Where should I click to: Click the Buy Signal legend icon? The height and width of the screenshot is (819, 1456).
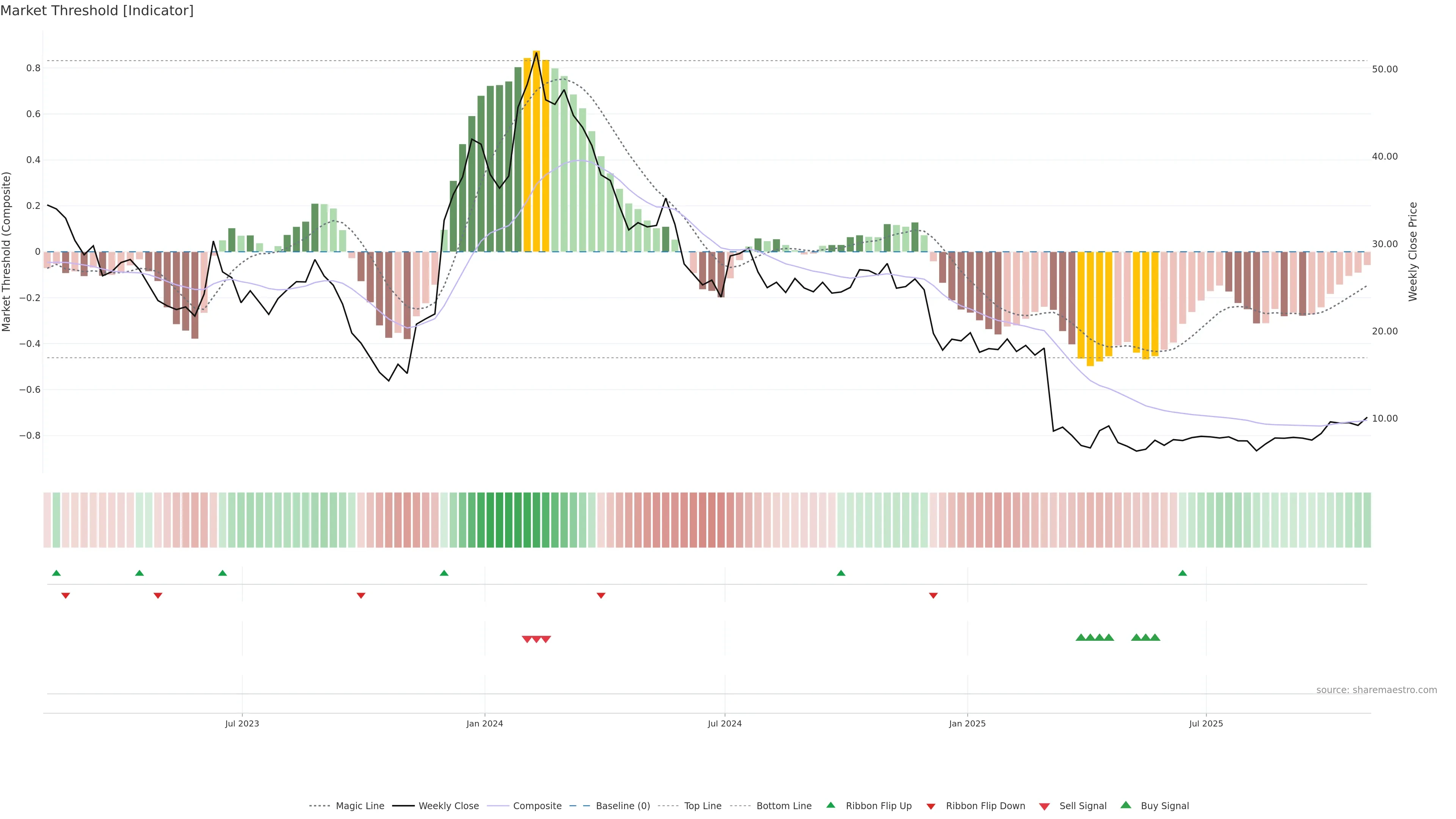(1126, 805)
